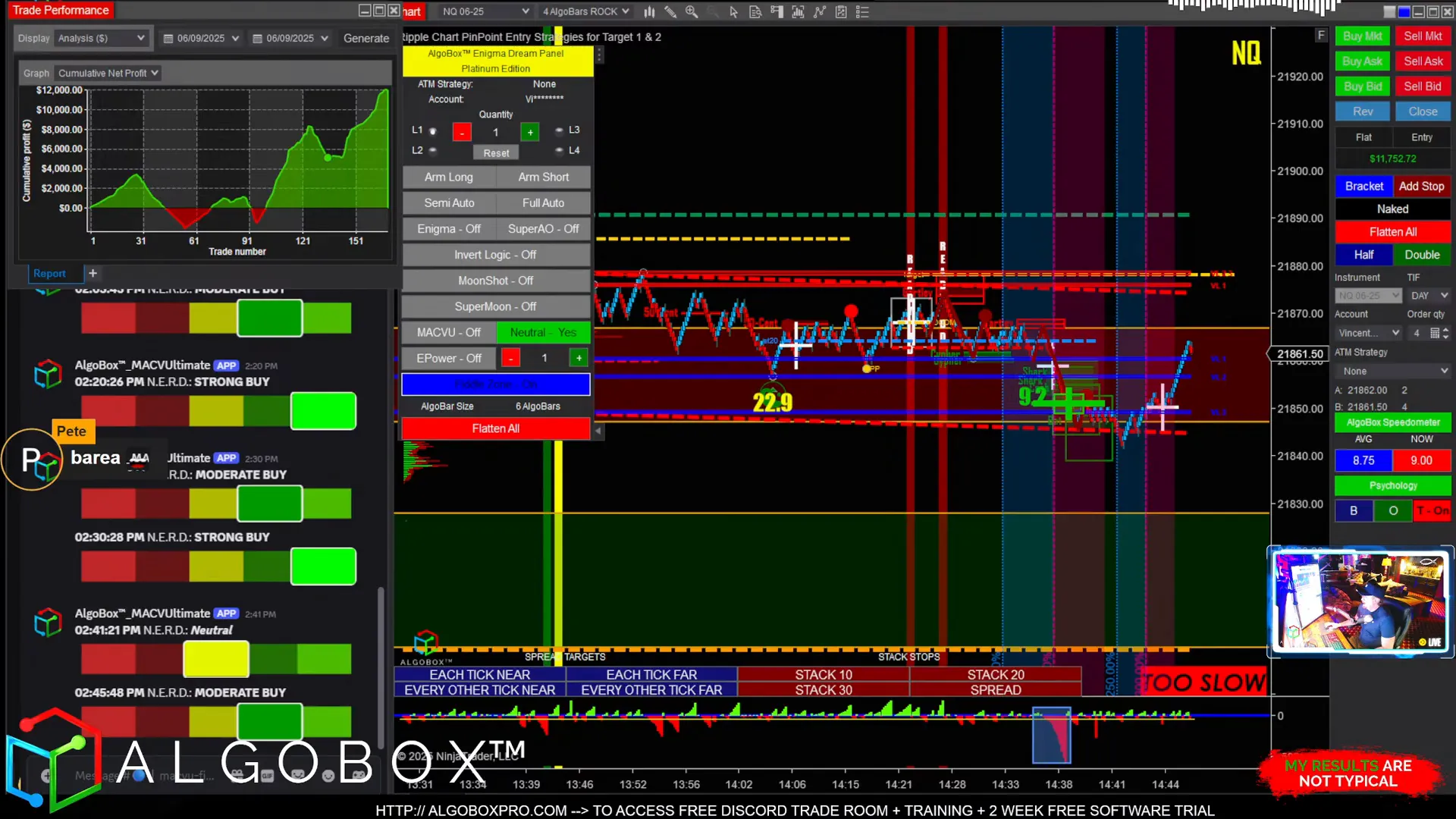
Task: Click the Order qty input field
Action: point(1417,333)
